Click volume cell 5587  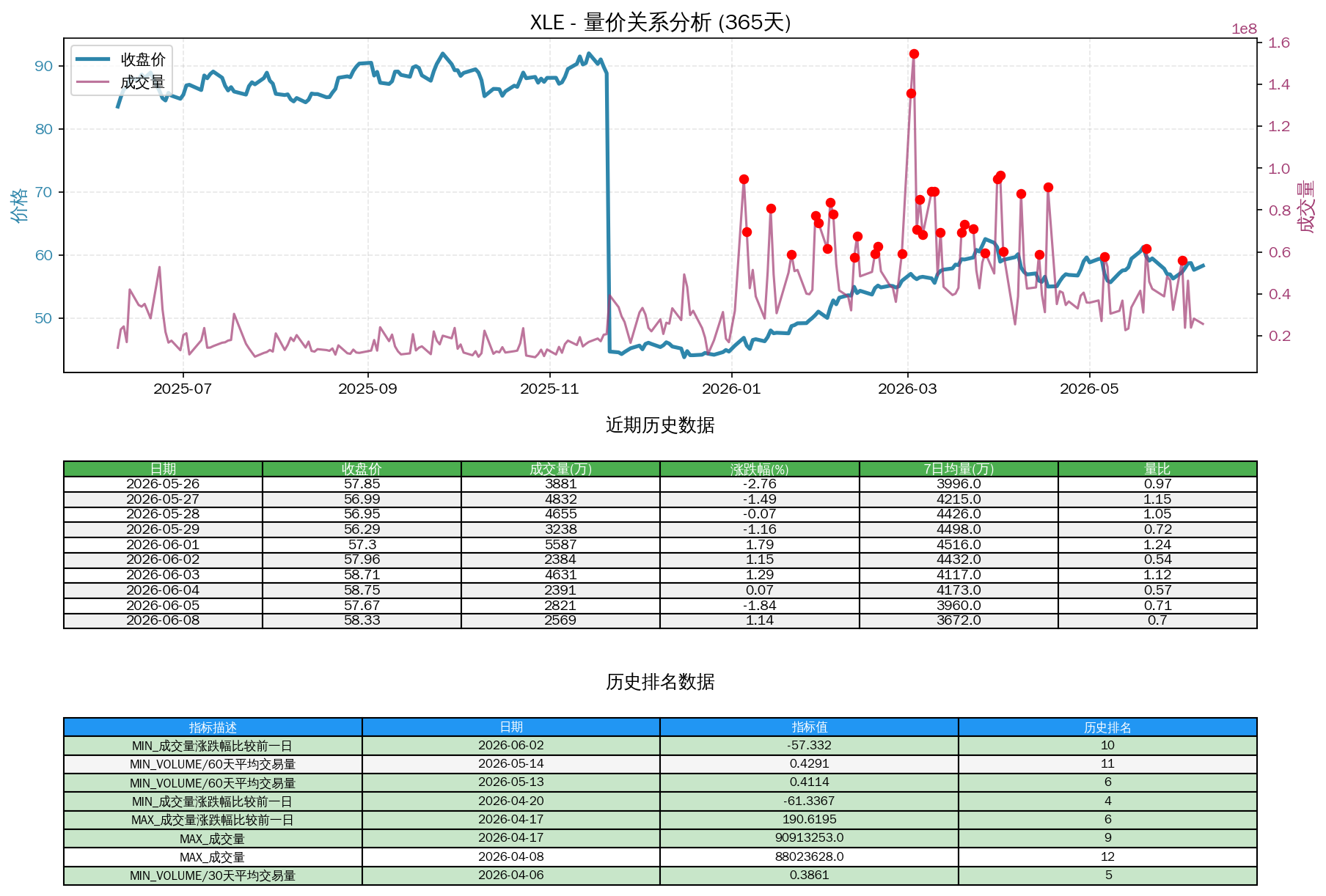[x=560, y=545]
